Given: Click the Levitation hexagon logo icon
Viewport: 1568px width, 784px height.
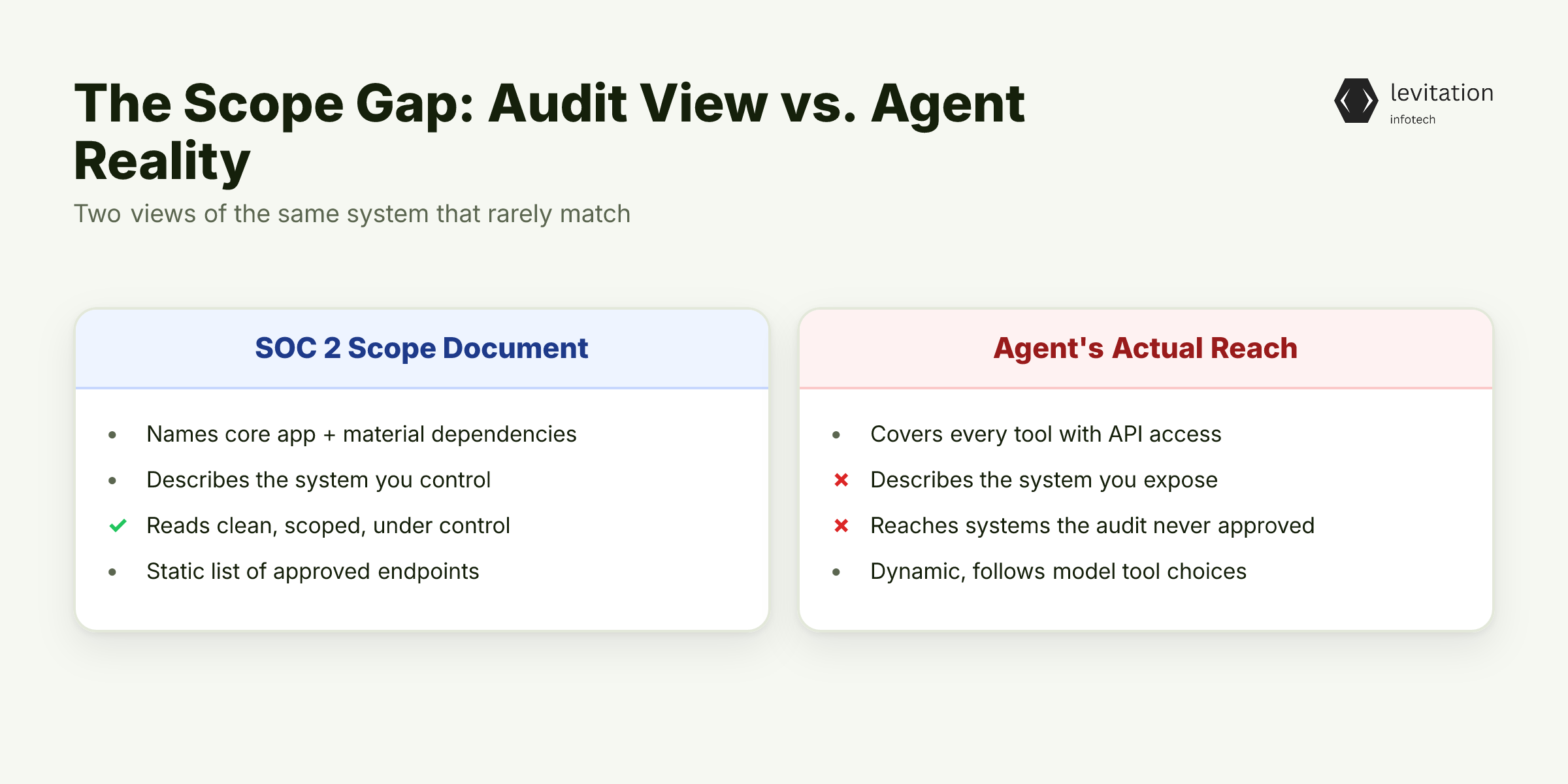Looking at the screenshot, I should pos(1356,101).
